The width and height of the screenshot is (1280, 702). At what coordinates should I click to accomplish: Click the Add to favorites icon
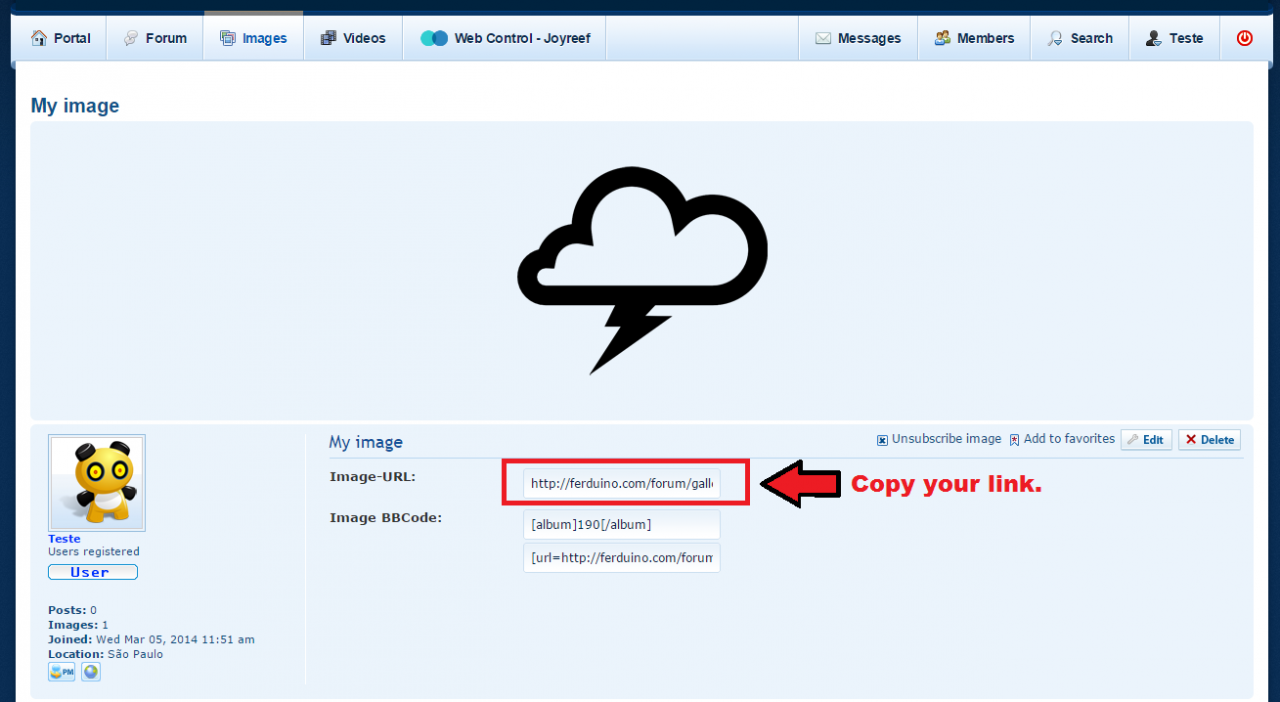click(1014, 440)
